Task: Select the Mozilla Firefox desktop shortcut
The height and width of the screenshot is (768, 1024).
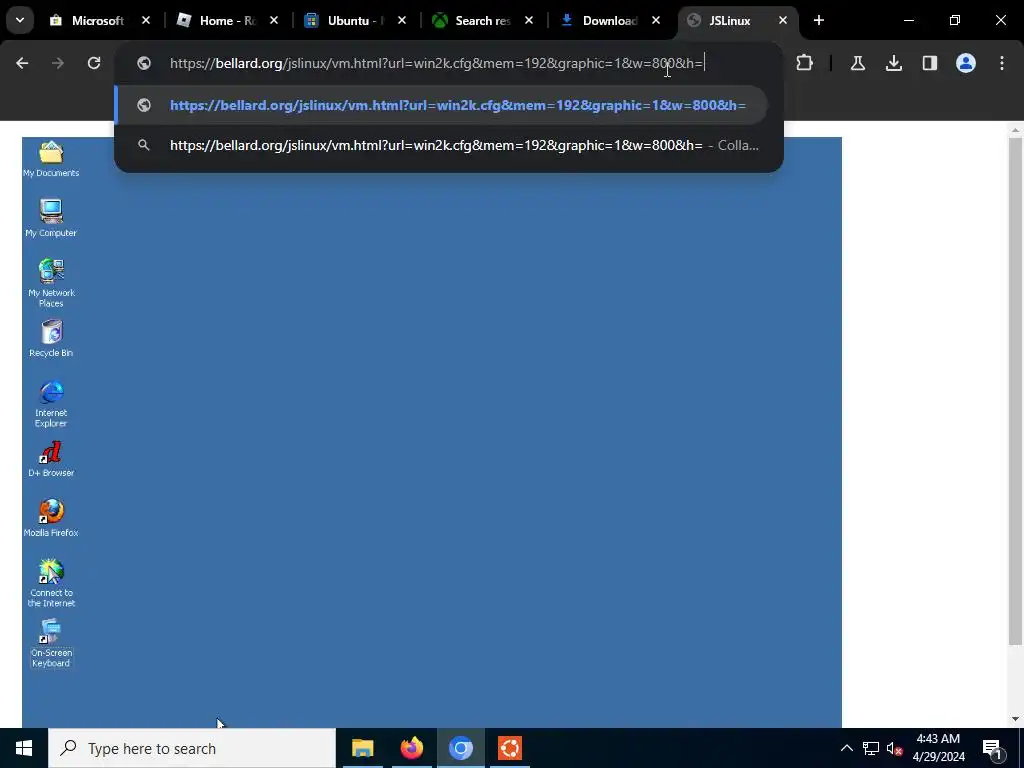Action: click(x=51, y=518)
